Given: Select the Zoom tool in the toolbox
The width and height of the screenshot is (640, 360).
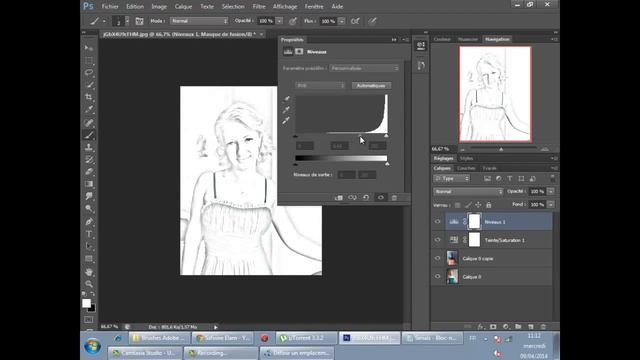Looking at the screenshot, I should [x=89, y=284].
